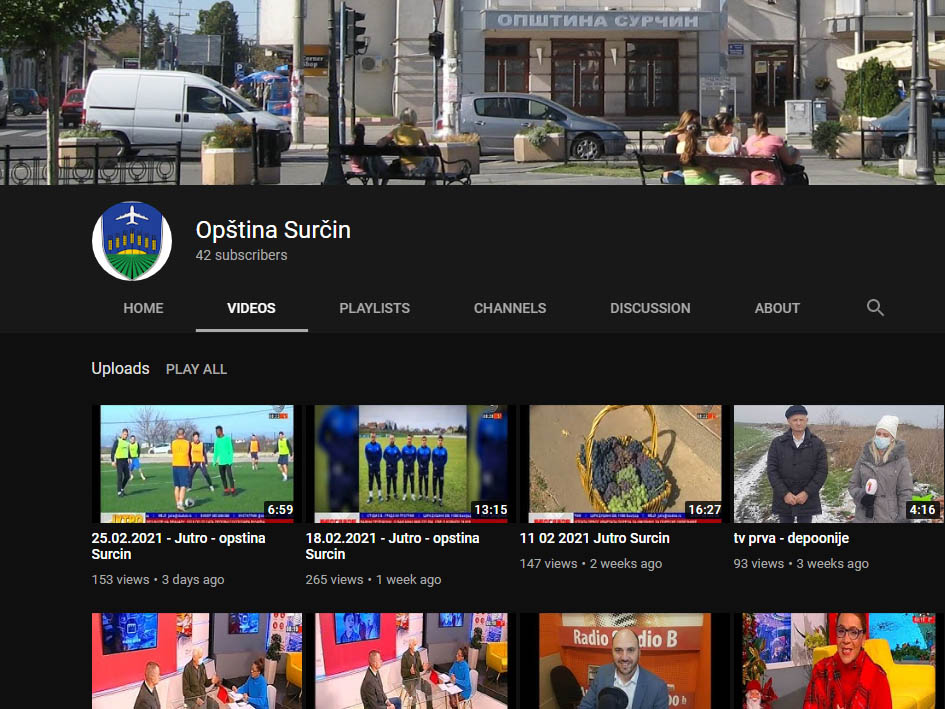Open the ABOUT tab
The width and height of the screenshot is (945, 709).
[777, 308]
